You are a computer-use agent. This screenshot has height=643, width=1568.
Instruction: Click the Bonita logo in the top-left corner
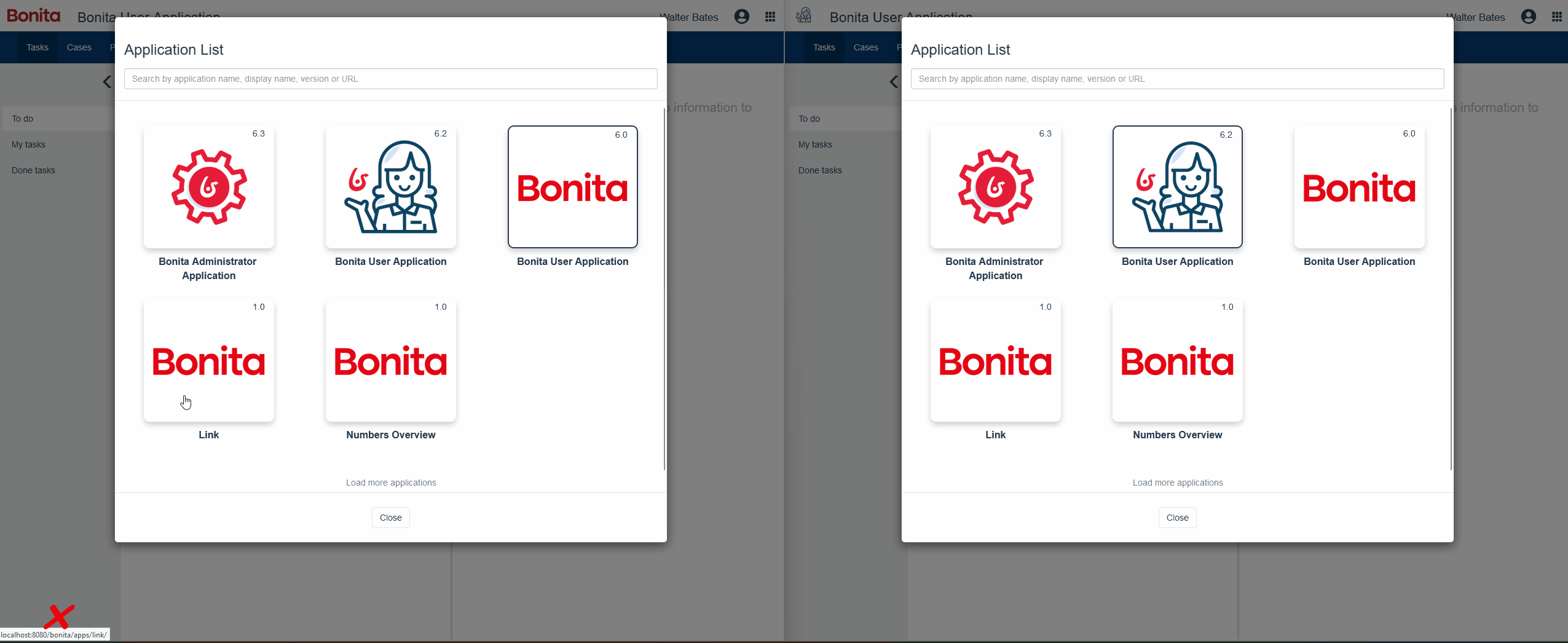click(x=34, y=15)
